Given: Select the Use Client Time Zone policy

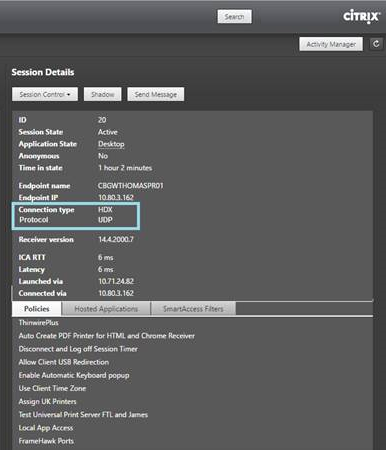Looking at the screenshot, I should (52, 388).
